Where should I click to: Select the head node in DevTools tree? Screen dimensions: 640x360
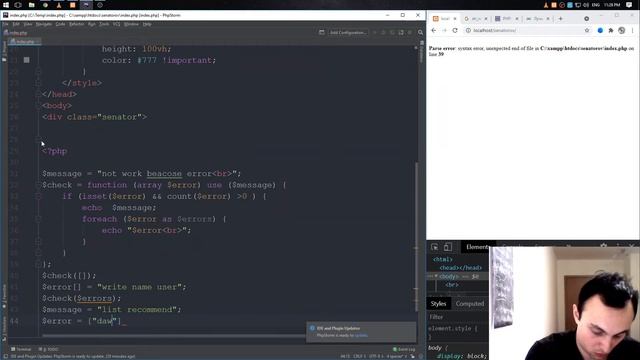click(461, 268)
